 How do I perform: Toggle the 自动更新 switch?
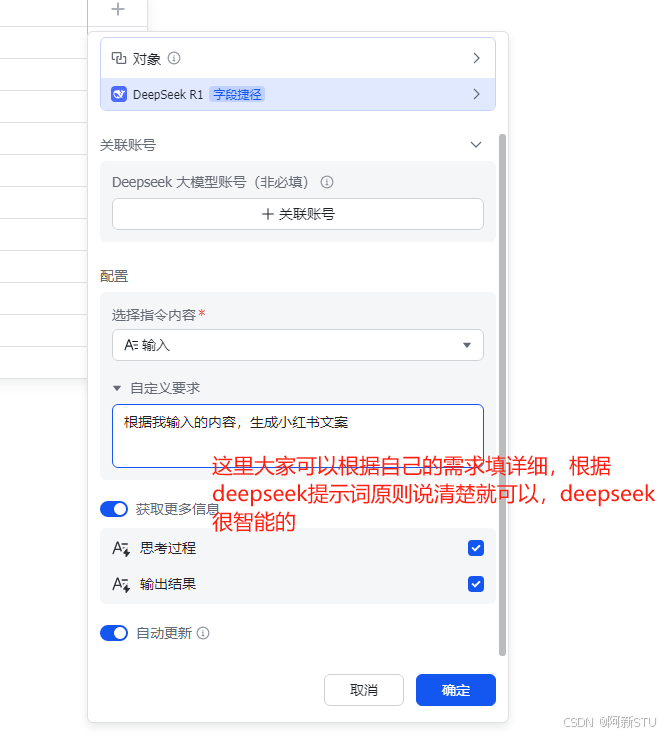click(114, 633)
